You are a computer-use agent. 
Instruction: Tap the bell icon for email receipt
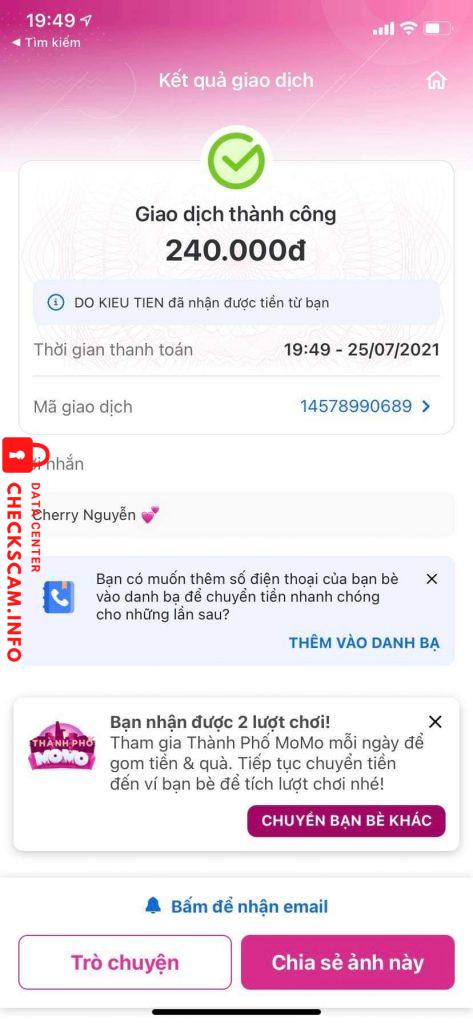pos(154,906)
